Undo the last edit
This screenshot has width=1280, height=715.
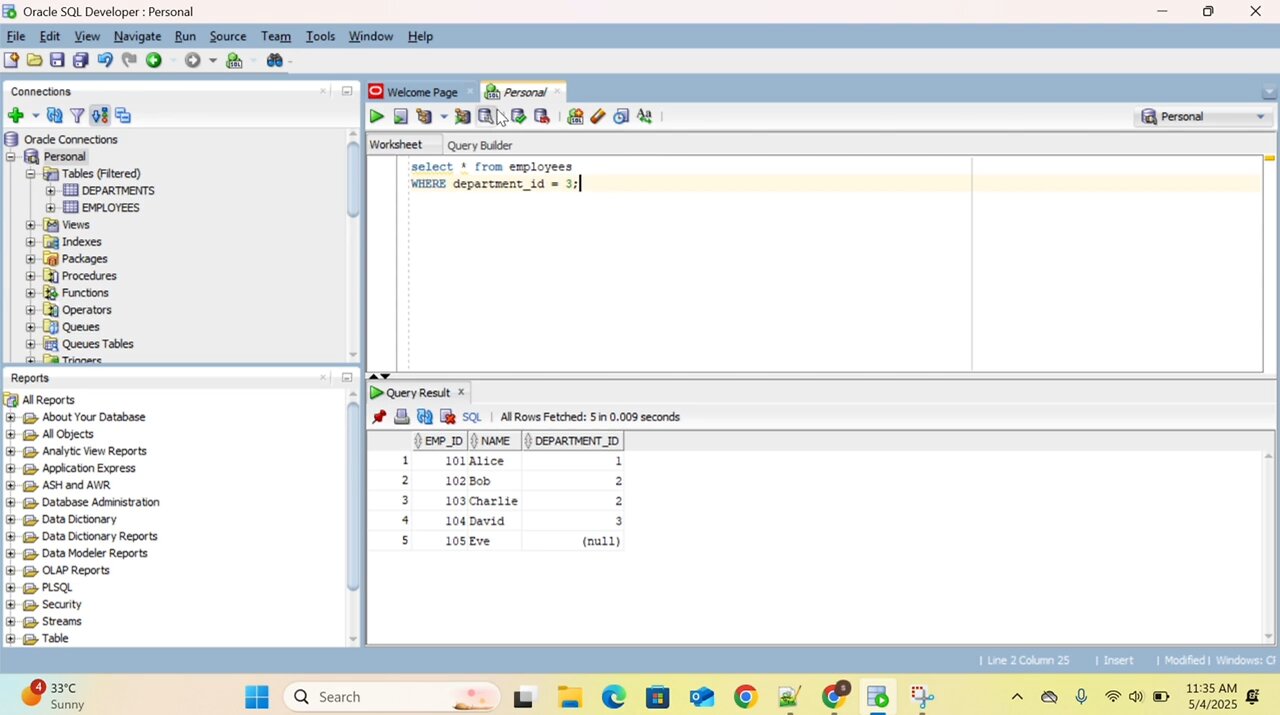[105, 60]
